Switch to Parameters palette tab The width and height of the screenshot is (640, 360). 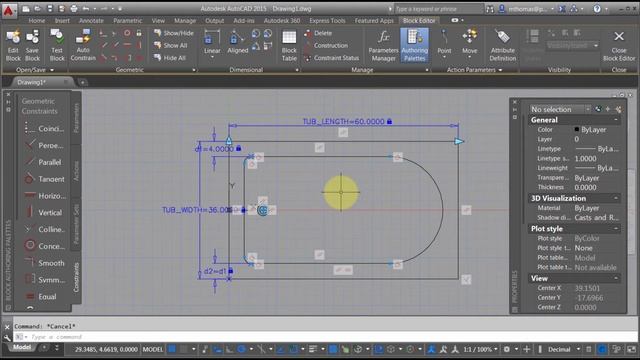pyautogui.click(x=76, y=118)
